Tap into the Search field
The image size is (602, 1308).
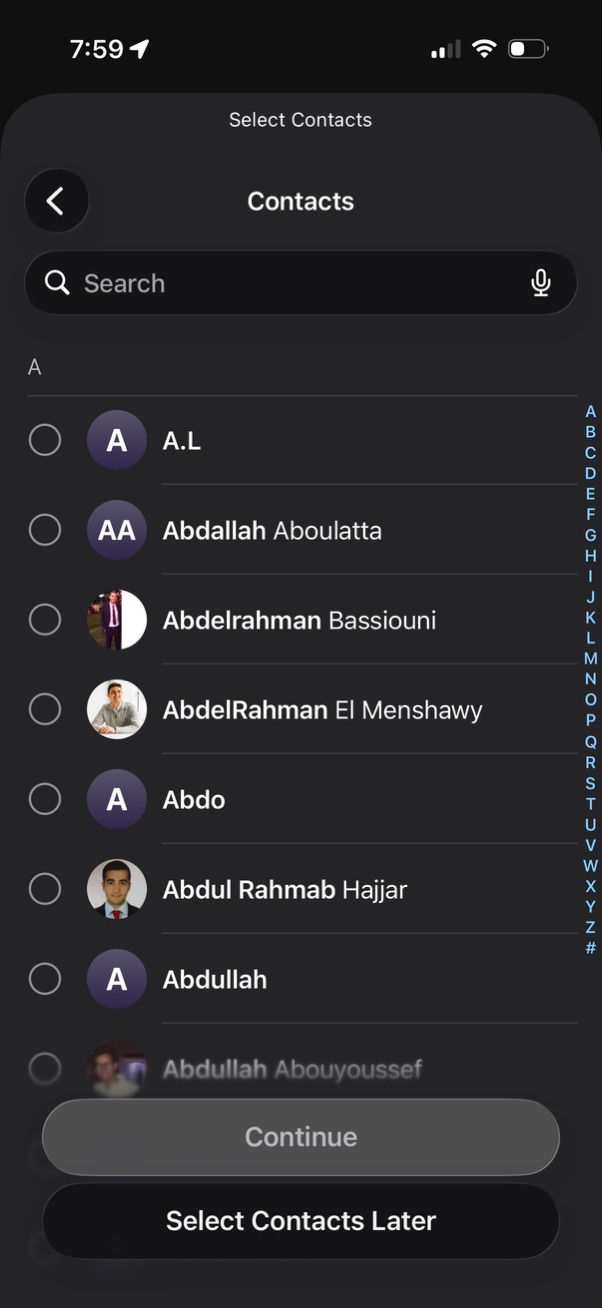pos(300,283)
